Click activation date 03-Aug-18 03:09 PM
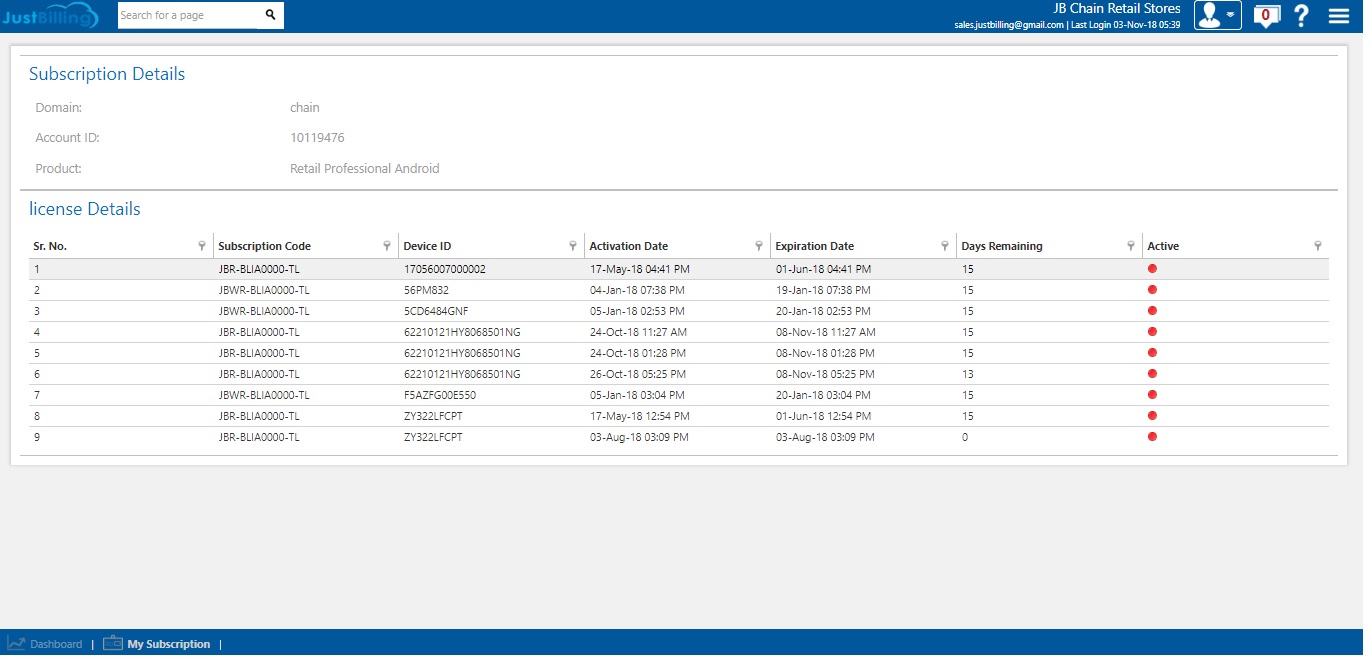The image size is (1372, 660). (x=639, y=437)
